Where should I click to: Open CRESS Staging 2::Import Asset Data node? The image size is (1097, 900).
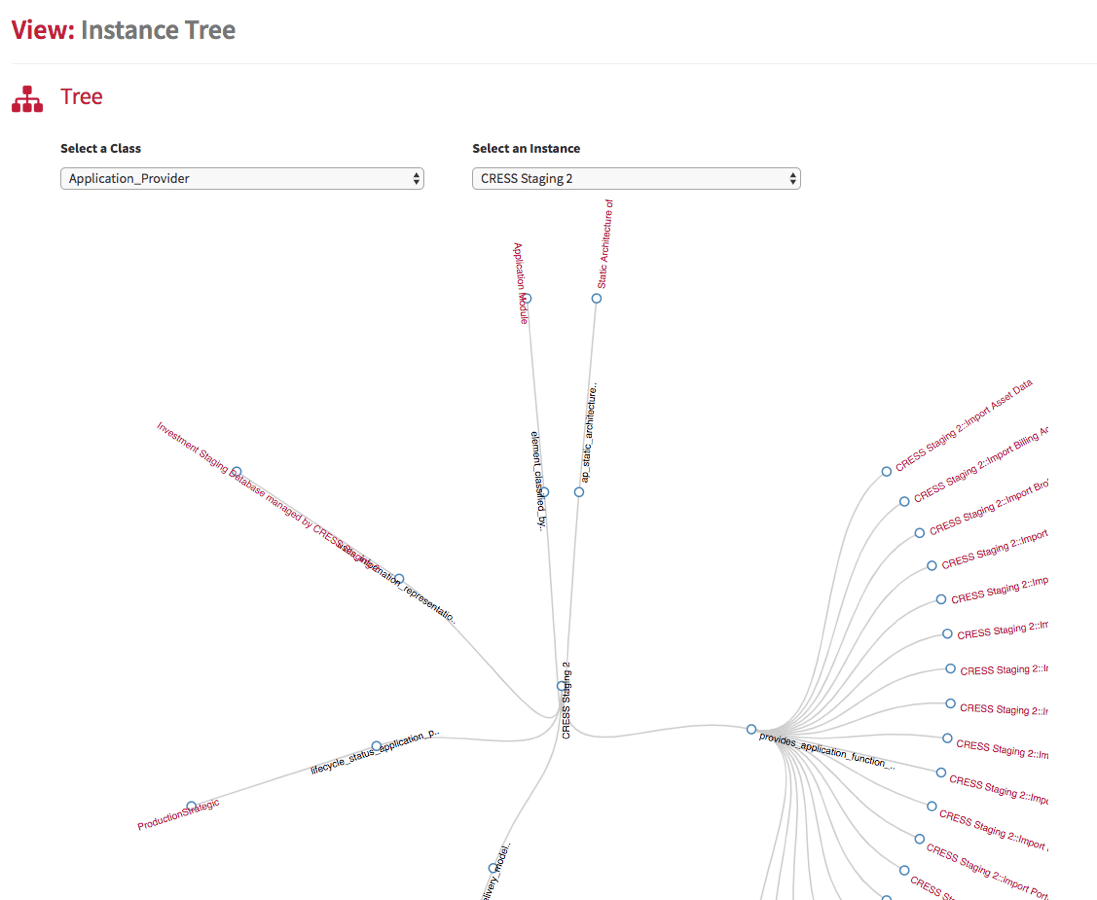[886, 472]
